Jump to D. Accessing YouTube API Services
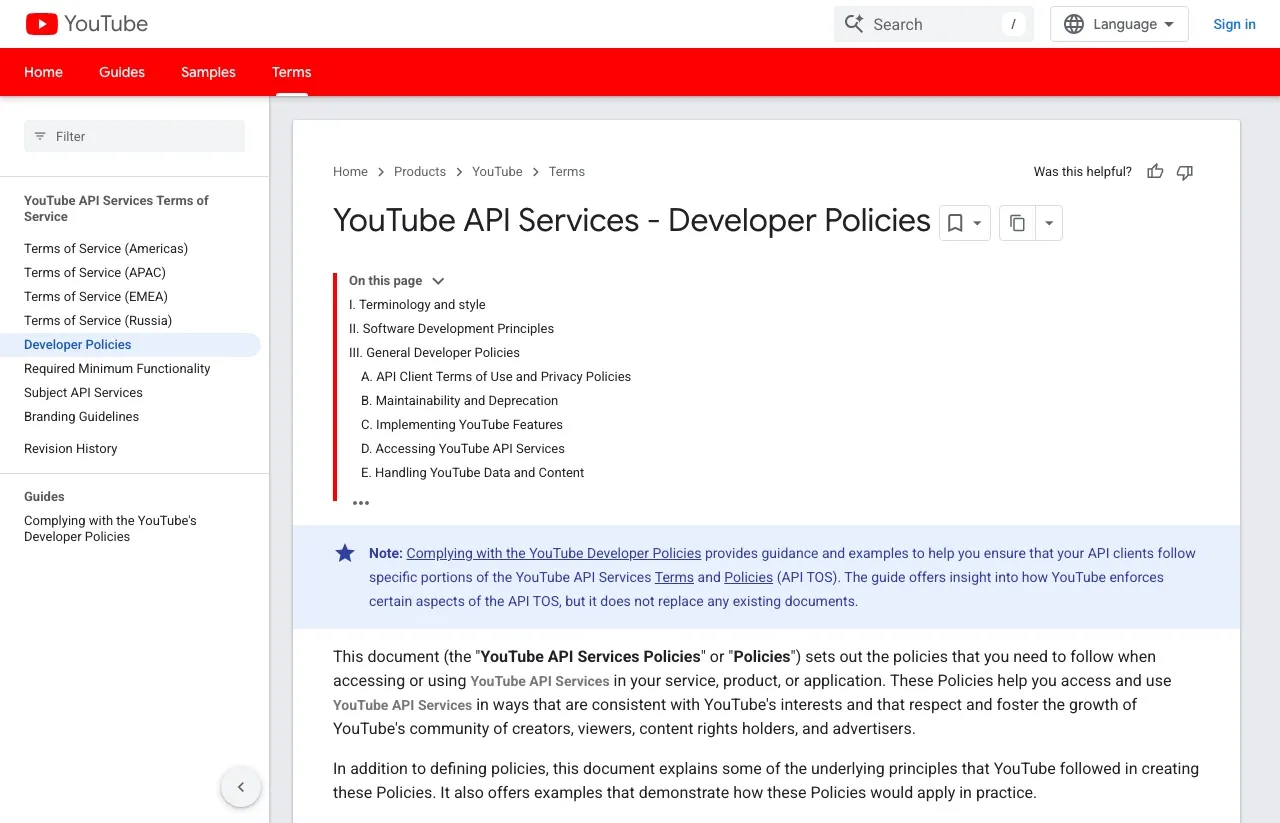 pos(463,449)
